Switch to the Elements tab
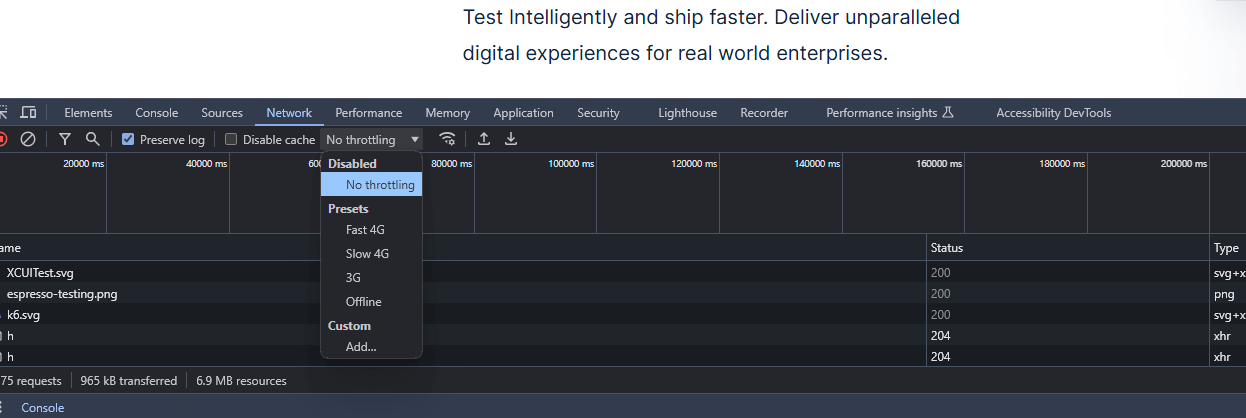This screenshot has width=1246, height=418. click(x=88, y=113)
